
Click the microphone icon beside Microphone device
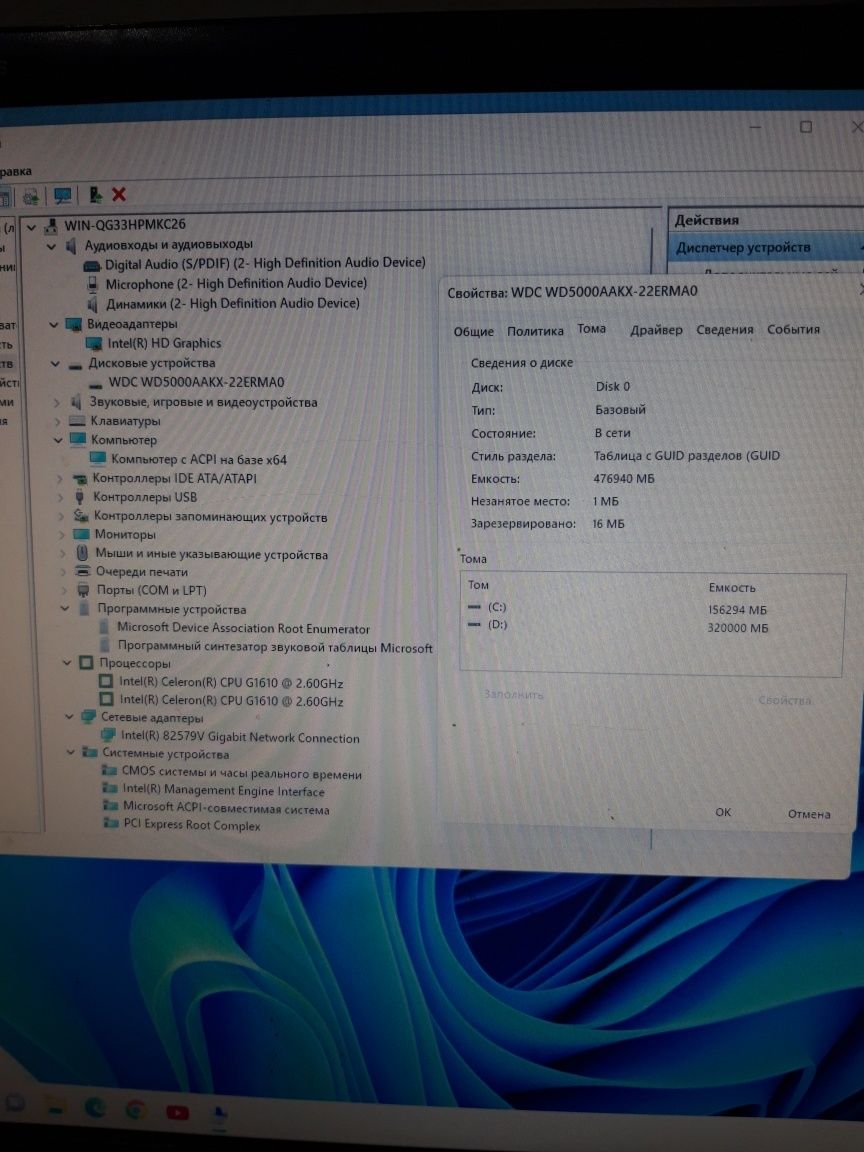point(93,284)
